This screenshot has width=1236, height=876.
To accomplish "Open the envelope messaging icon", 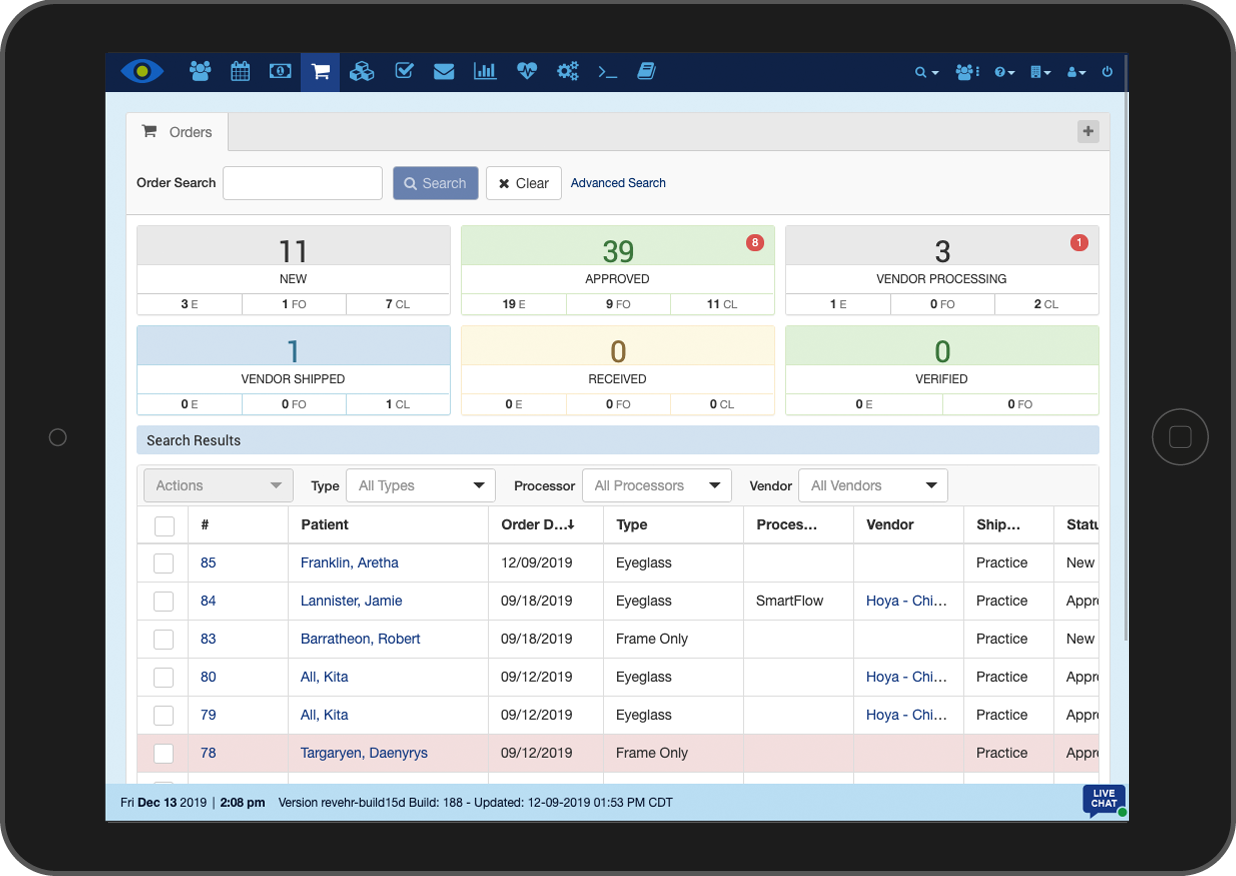I will coord(444,71).
